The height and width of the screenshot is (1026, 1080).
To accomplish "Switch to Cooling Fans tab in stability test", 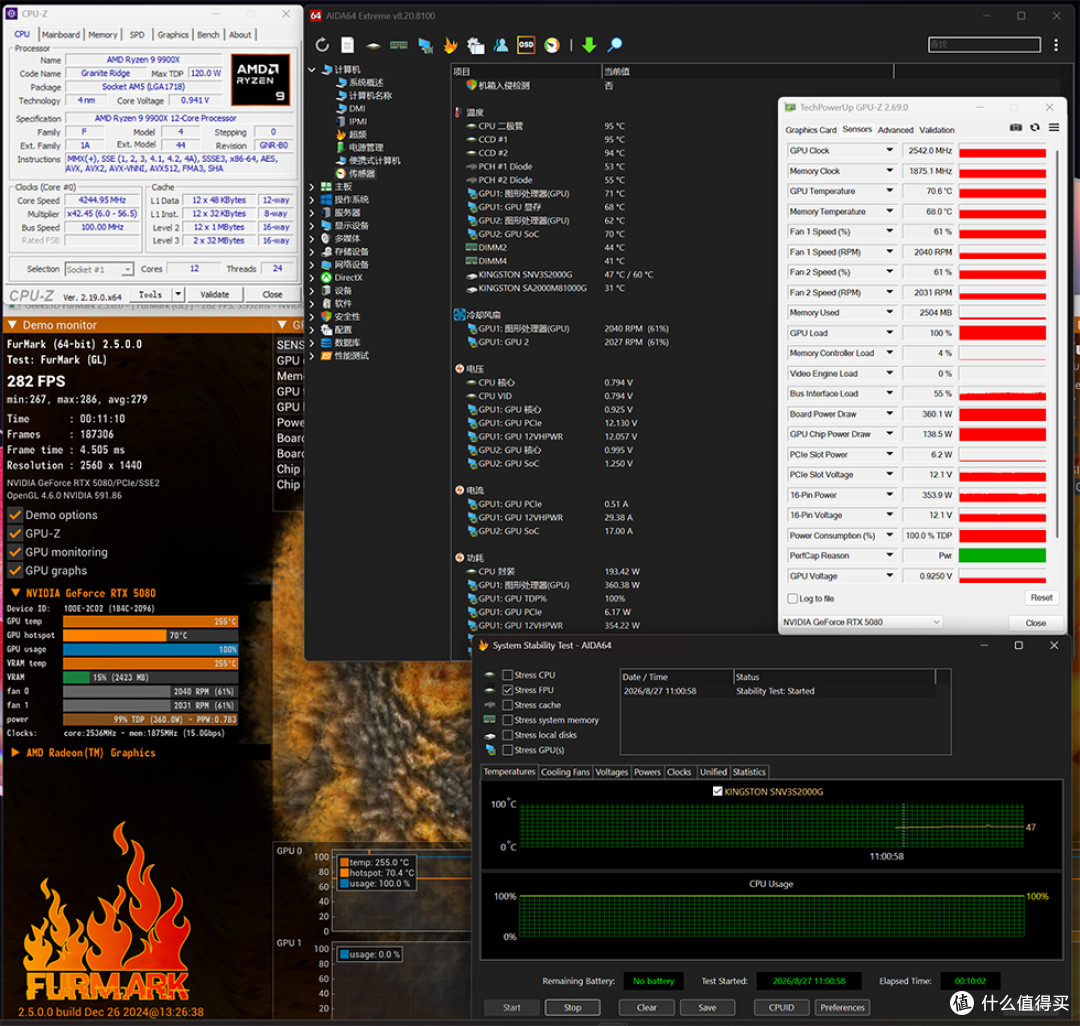I will [565, 772].
